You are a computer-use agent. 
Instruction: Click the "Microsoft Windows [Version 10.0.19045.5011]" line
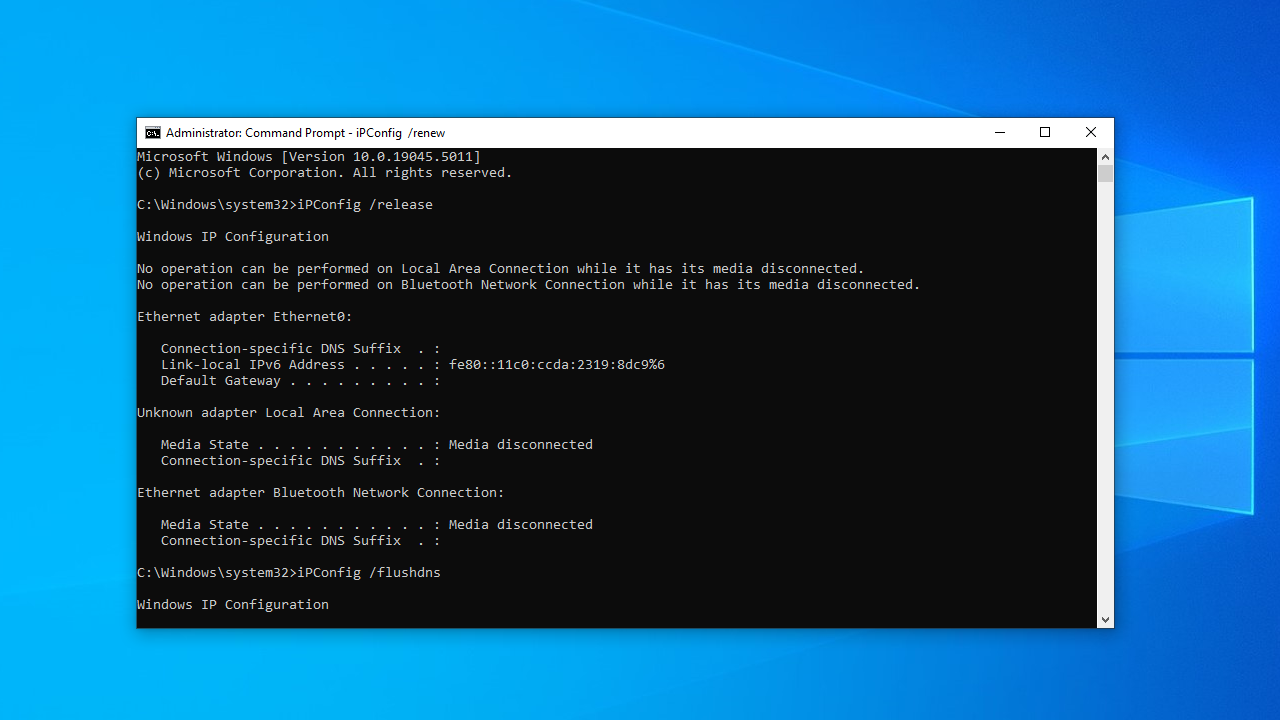[x=309, y=157]
